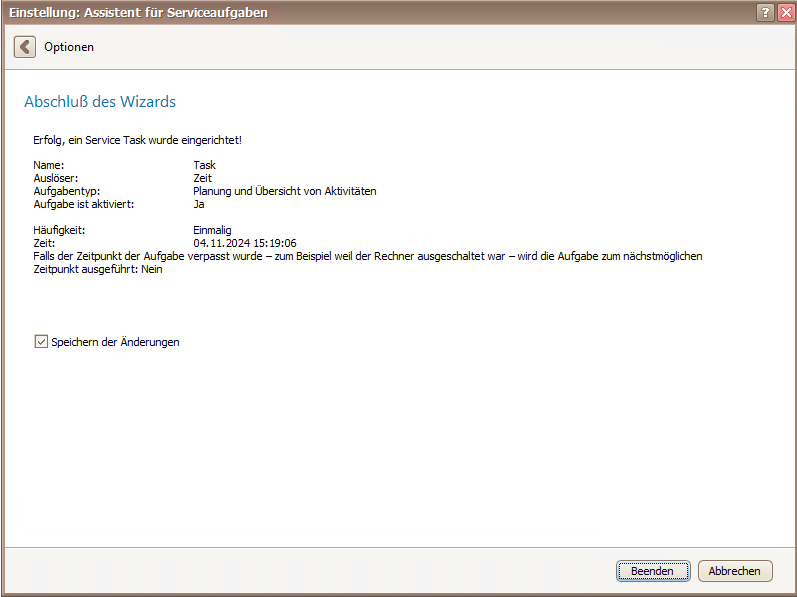The width and height of the screenshot is (797, 597).
Task: Go back using the left arrow icon
Action: tap(24, 47)
